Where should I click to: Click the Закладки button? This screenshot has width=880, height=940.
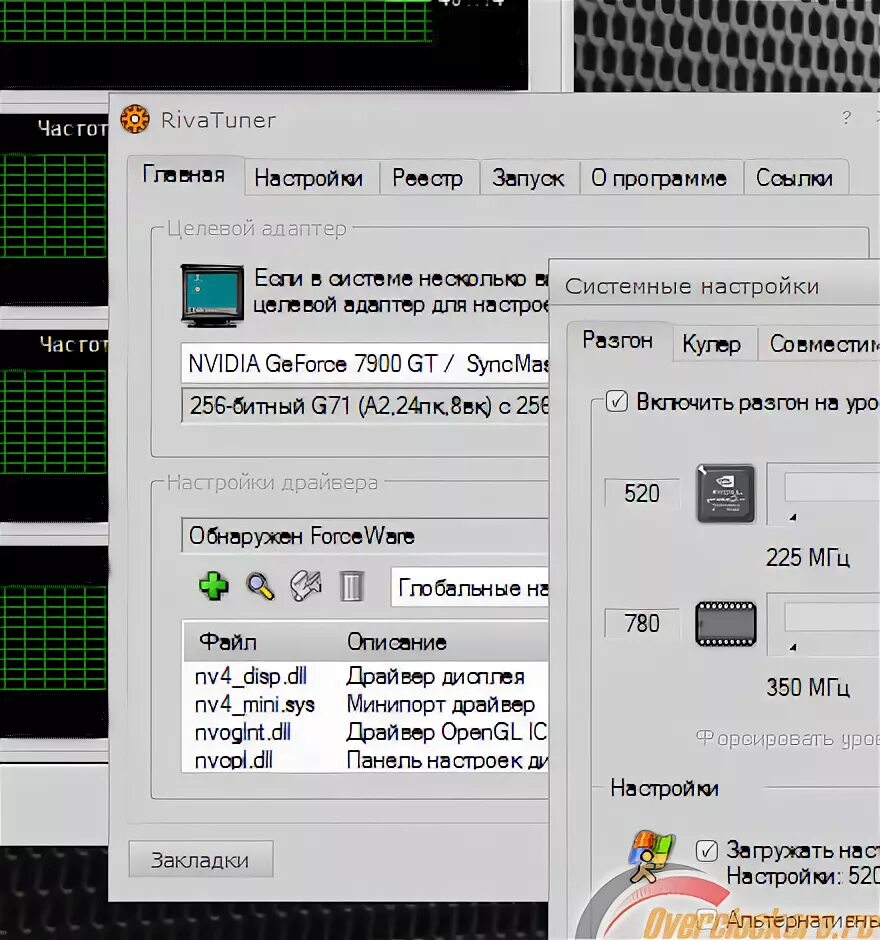coord(201,860)
